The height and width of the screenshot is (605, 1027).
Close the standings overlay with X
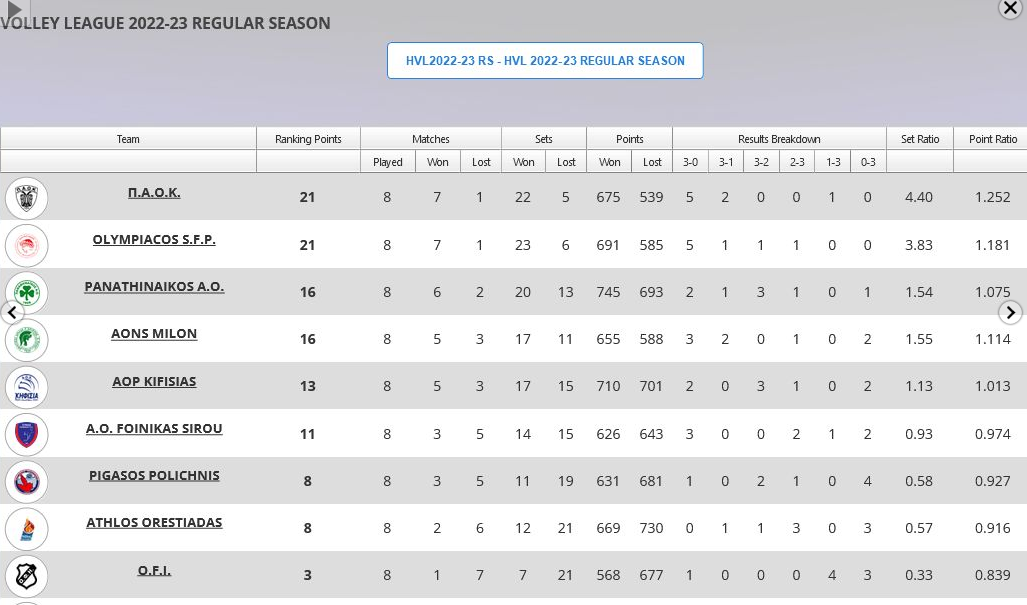(x=1010, y=9)
